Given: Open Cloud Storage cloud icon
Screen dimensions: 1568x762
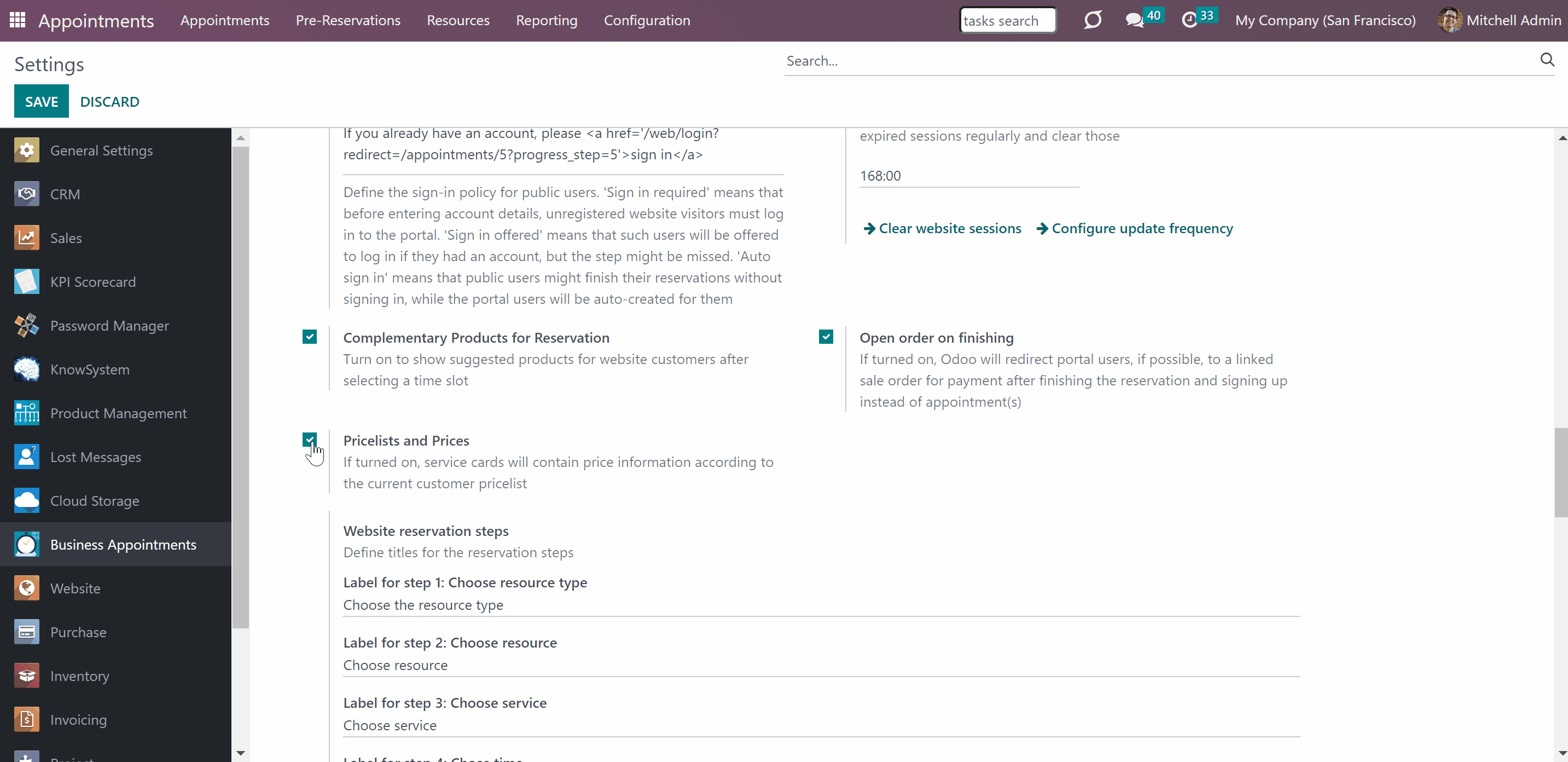Looking at the screenshot, I should click(x=27, y=501).
